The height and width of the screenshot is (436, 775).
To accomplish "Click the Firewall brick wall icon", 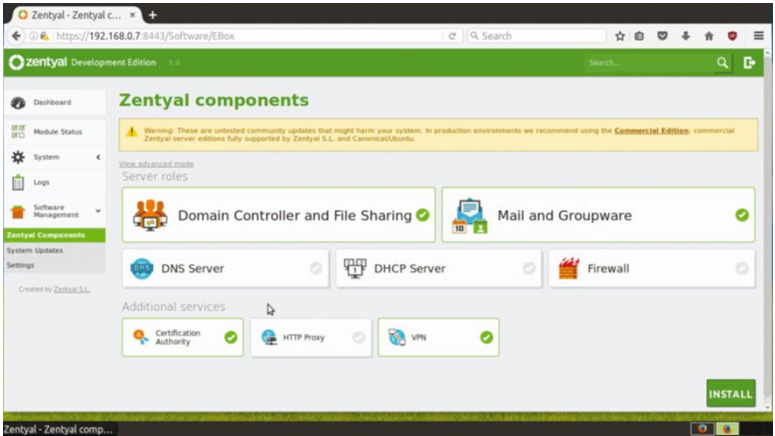I will [568, 268].
